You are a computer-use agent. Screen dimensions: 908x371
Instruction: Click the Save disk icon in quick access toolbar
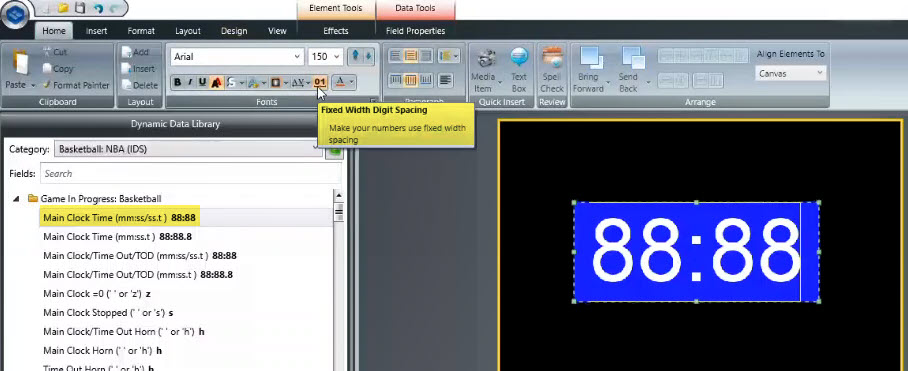80,8
